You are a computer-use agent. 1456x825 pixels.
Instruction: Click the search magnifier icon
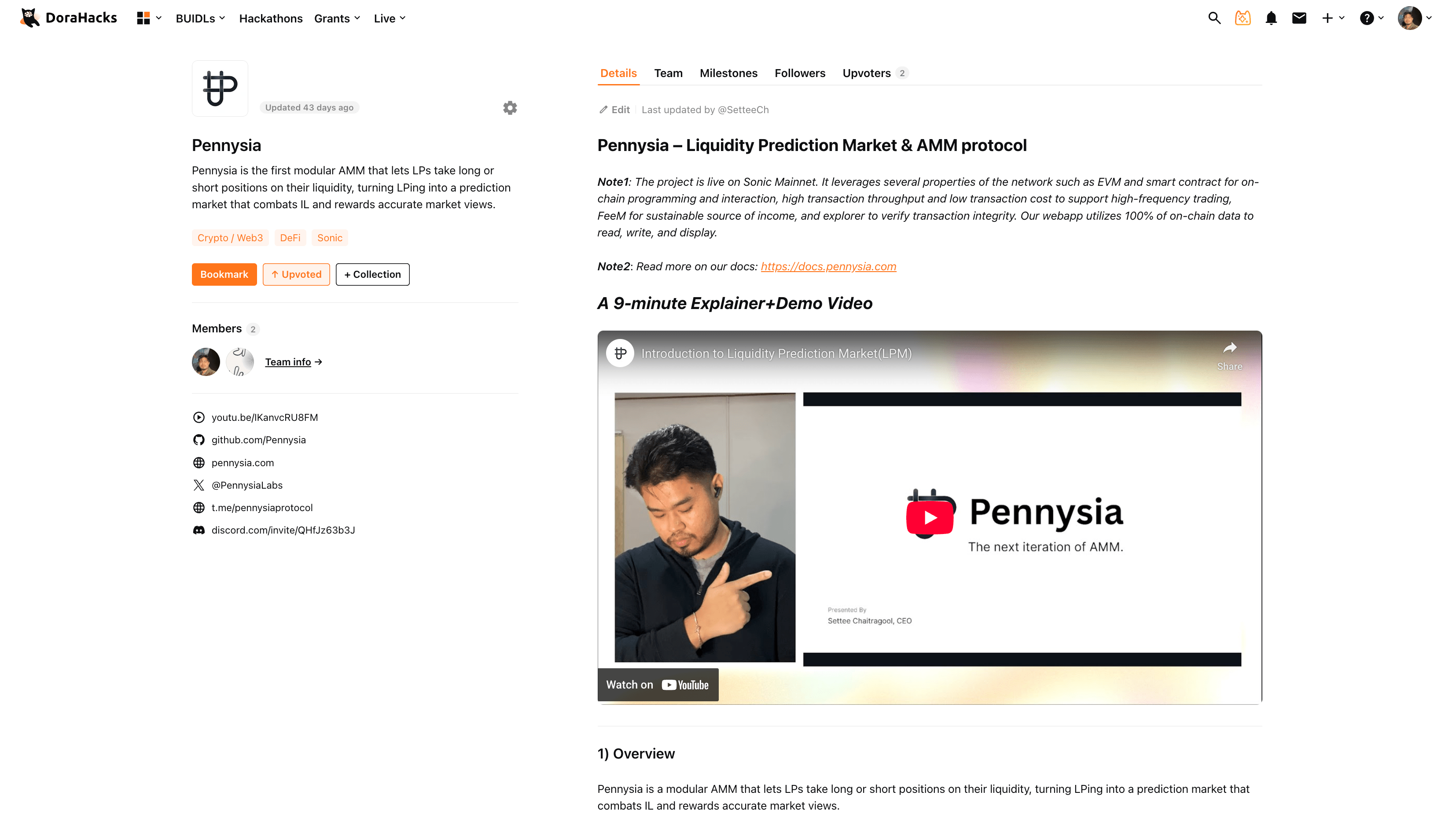(x=1213, y=18)
